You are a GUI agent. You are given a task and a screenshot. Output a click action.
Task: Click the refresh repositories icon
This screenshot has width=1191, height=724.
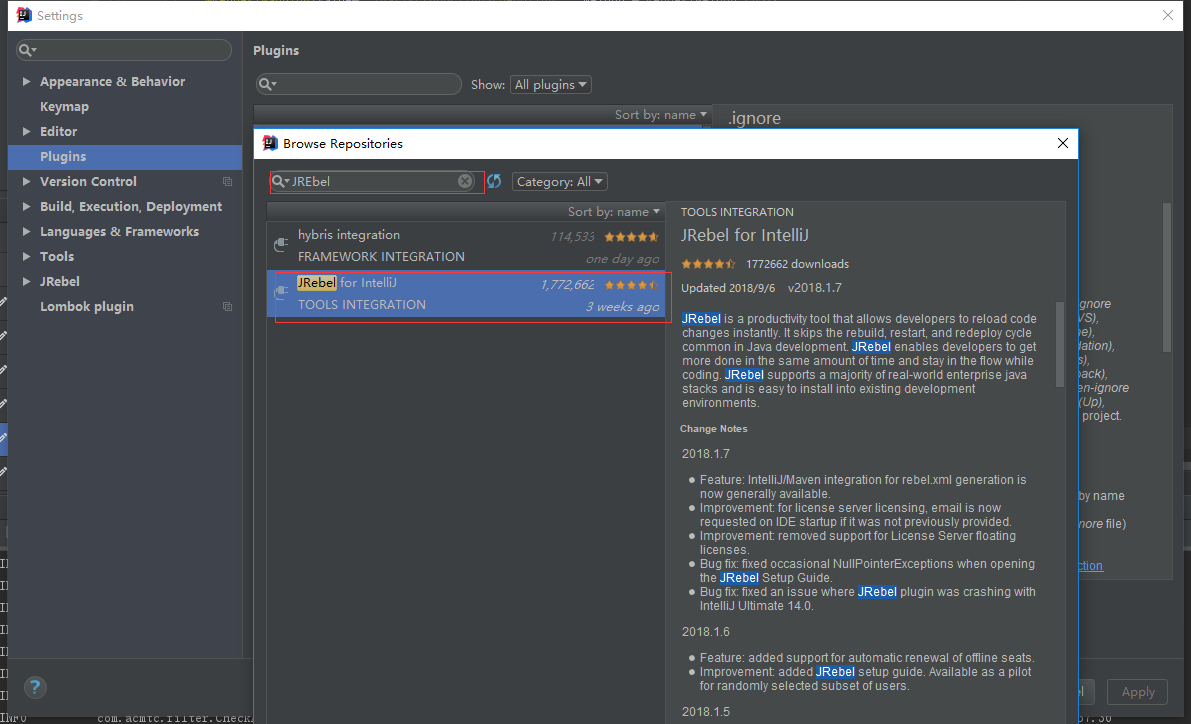coord(494,181)
